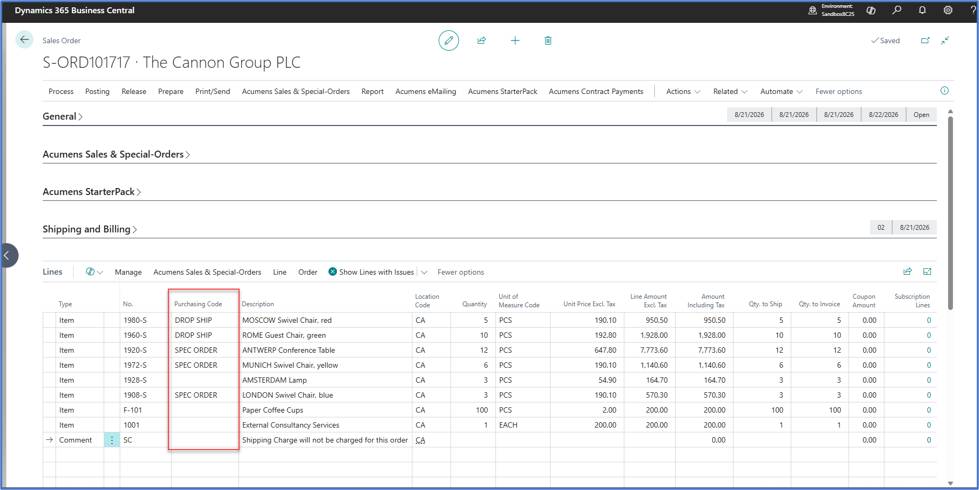Collapse the page with the arrows icon

pyautogui.click(x=945, y=41)
